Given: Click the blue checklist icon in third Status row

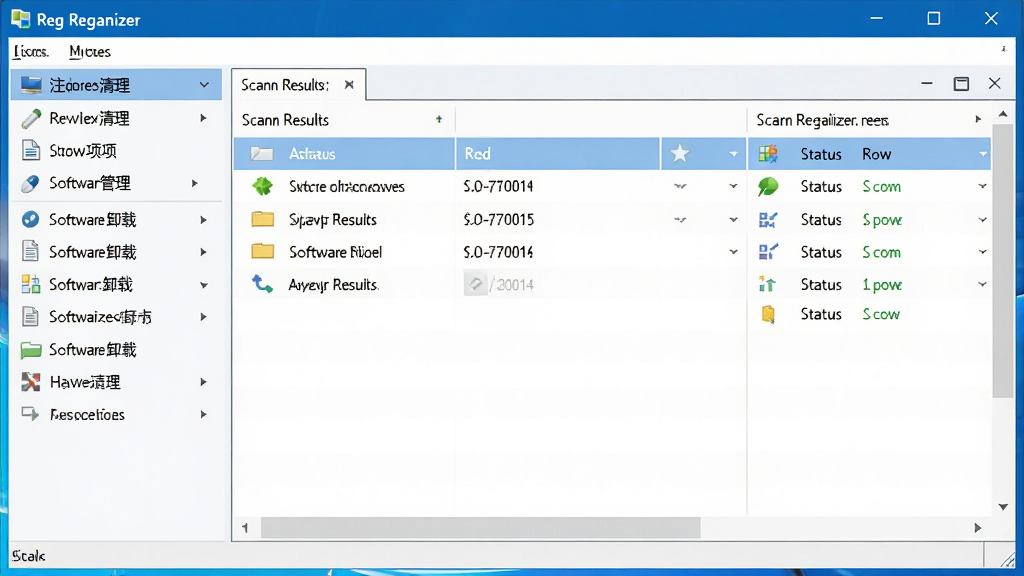Looking at the screenshot, I should tap(768, 251).
